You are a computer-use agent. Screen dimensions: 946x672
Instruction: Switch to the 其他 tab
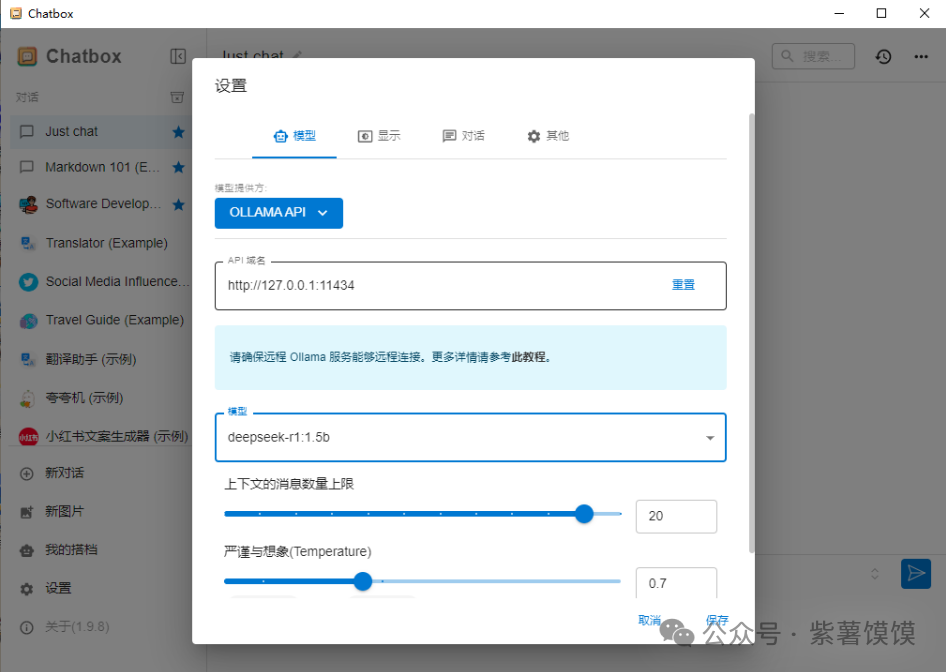coord(548,136)
